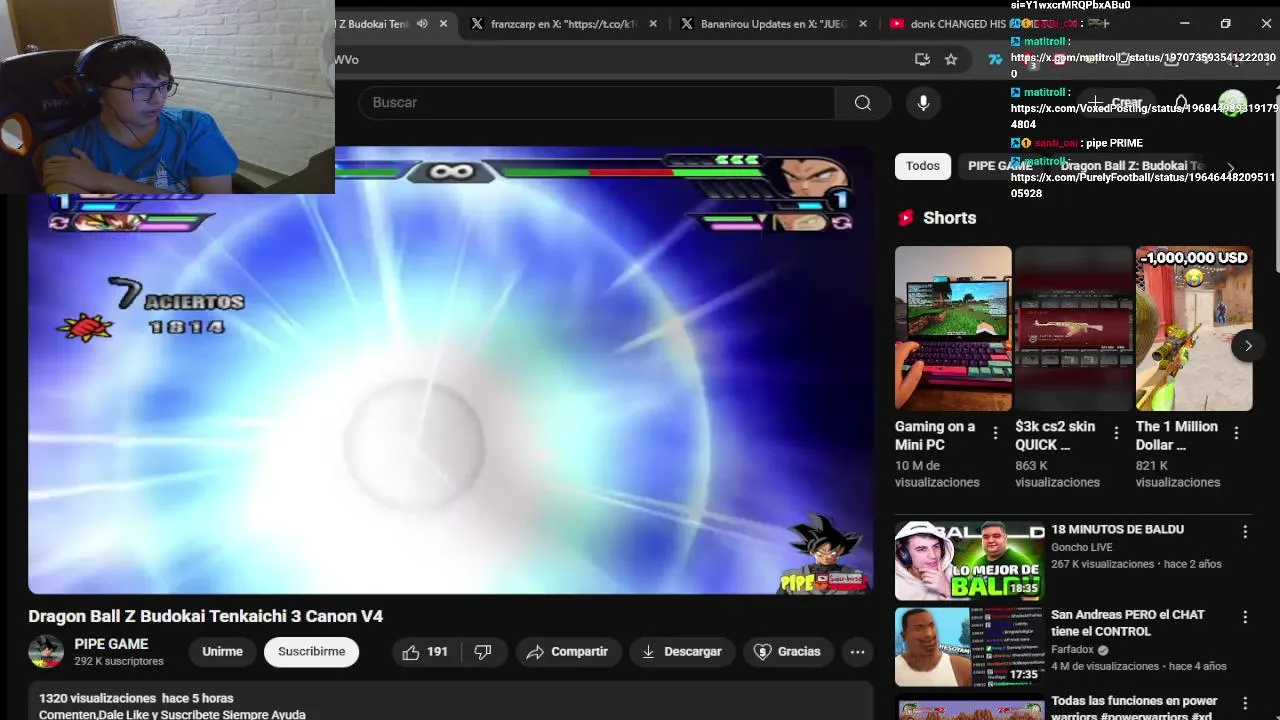This screenshot has width=1280, height=720.
Task: Click the Dragon Ball video player
Action: [450, 370]
